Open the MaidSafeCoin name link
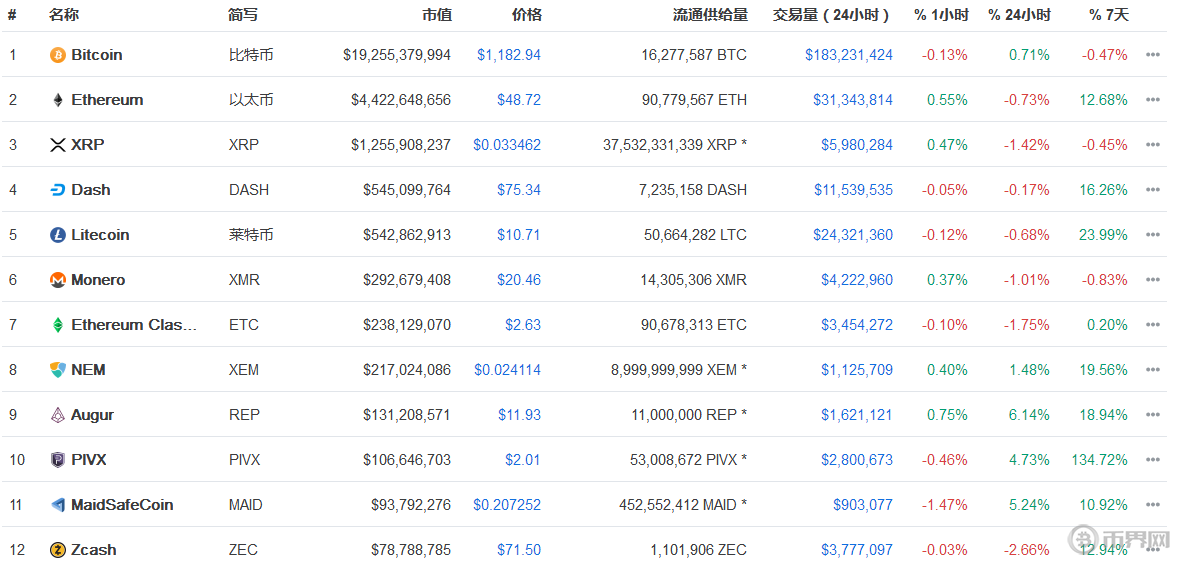Viewport: 1181px width, 567px height. (x=122, y=505)
